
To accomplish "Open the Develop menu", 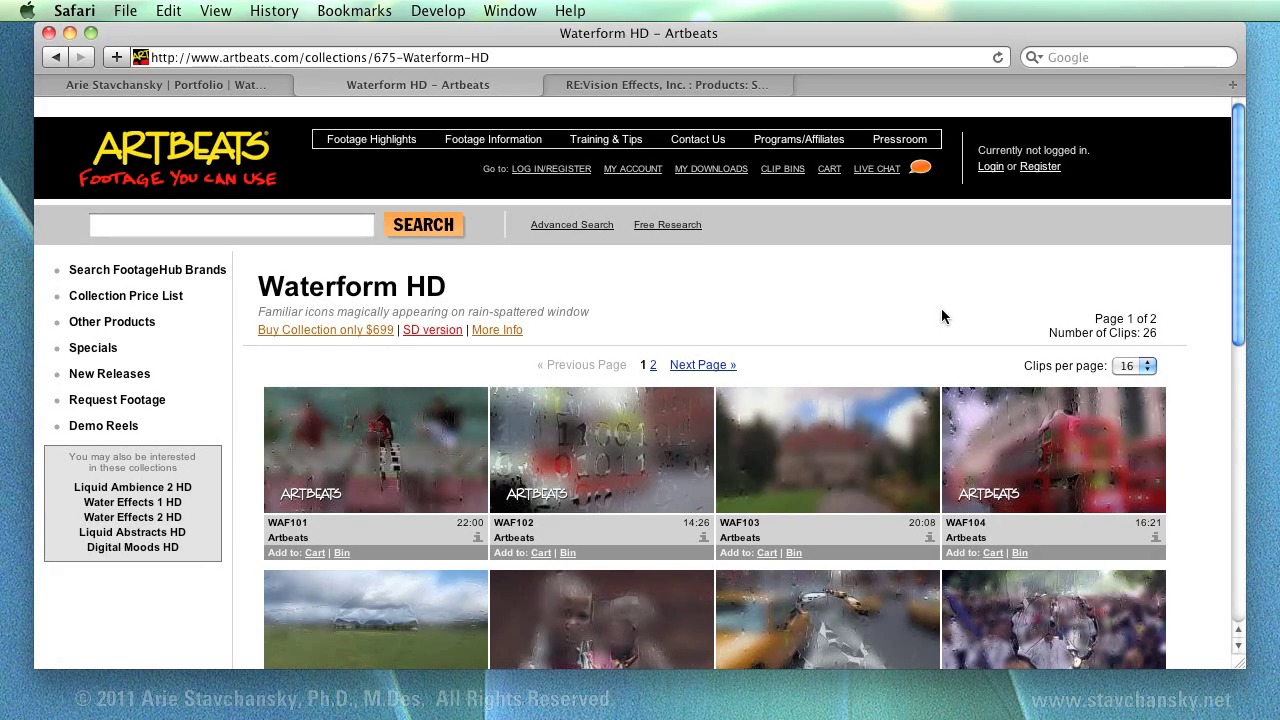I will 438,11.
